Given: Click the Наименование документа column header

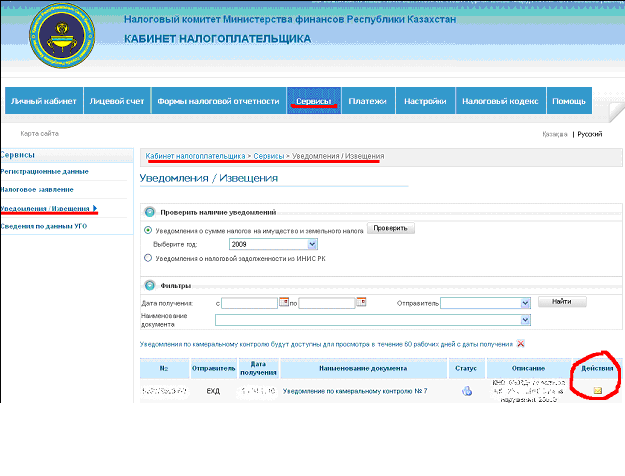Looking at the screenshot, I should (364, 368).
